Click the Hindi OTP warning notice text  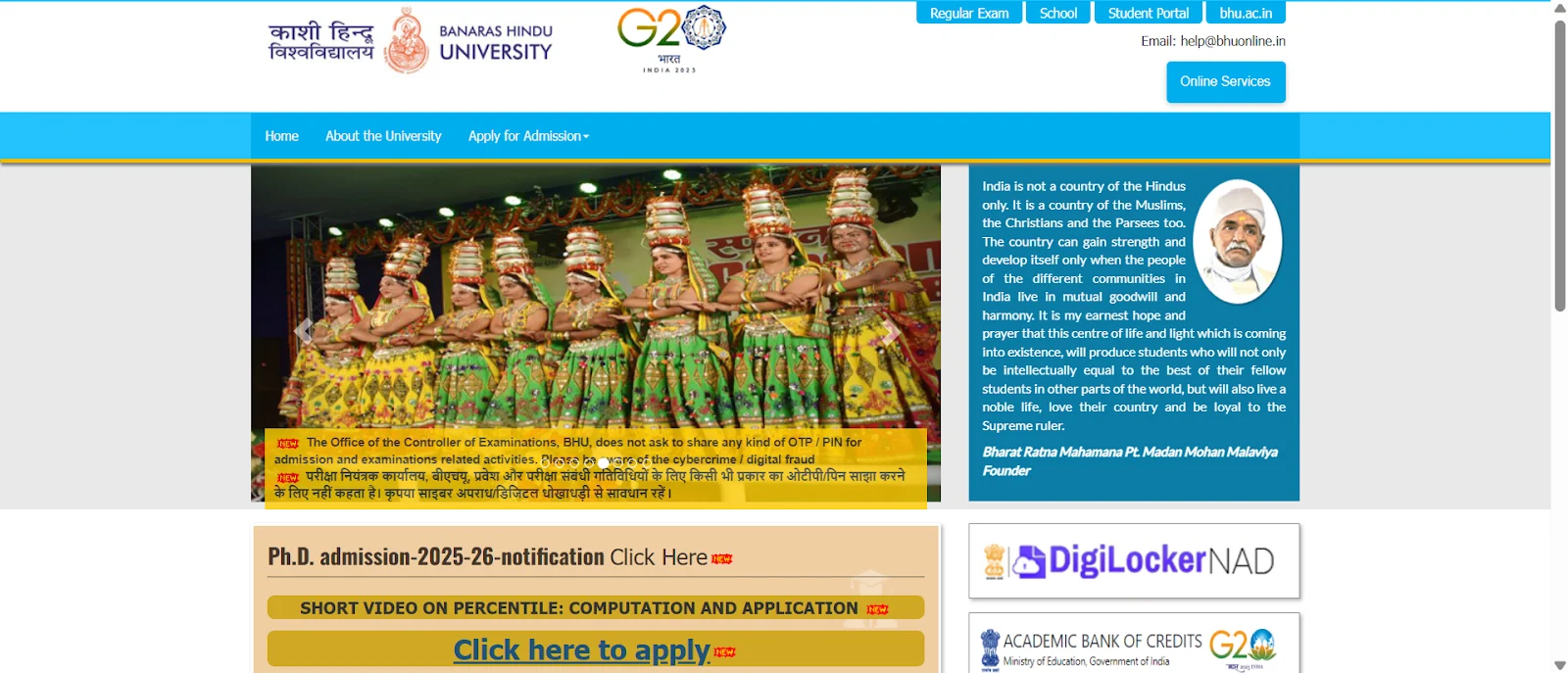pos(590,484)
